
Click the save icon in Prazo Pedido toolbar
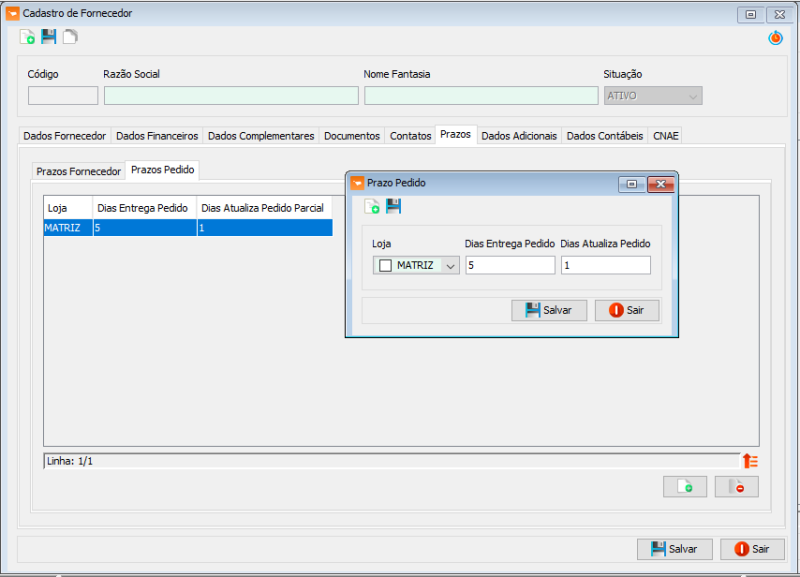393,206
